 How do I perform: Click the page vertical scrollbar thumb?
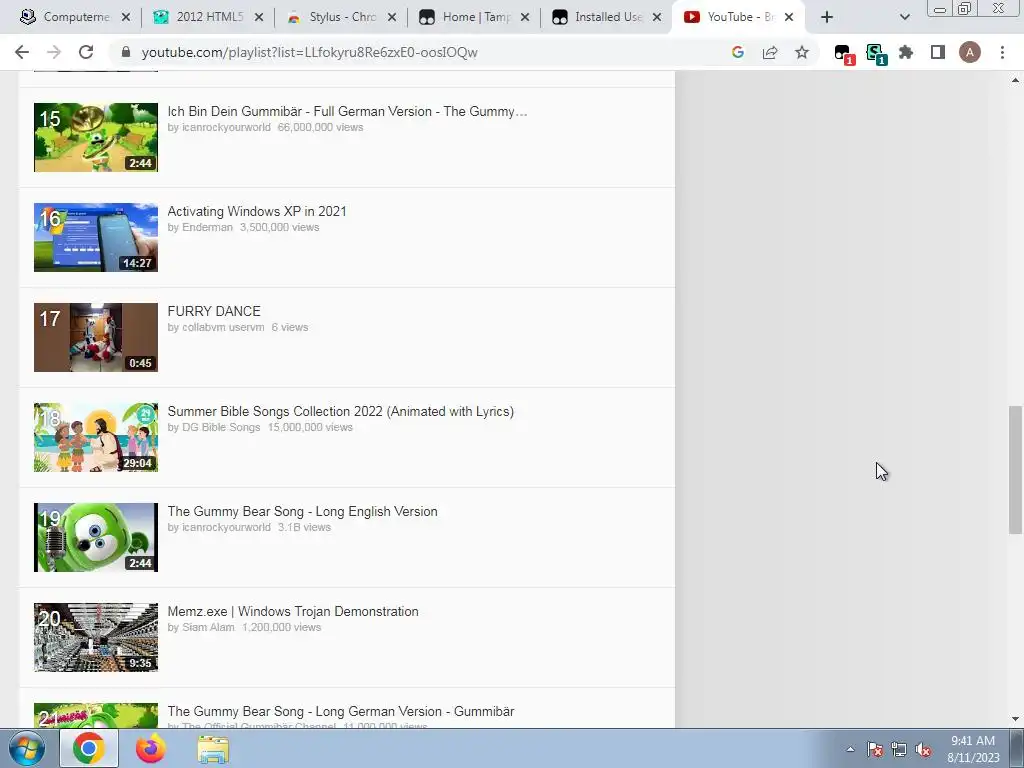coord(1015,470)
